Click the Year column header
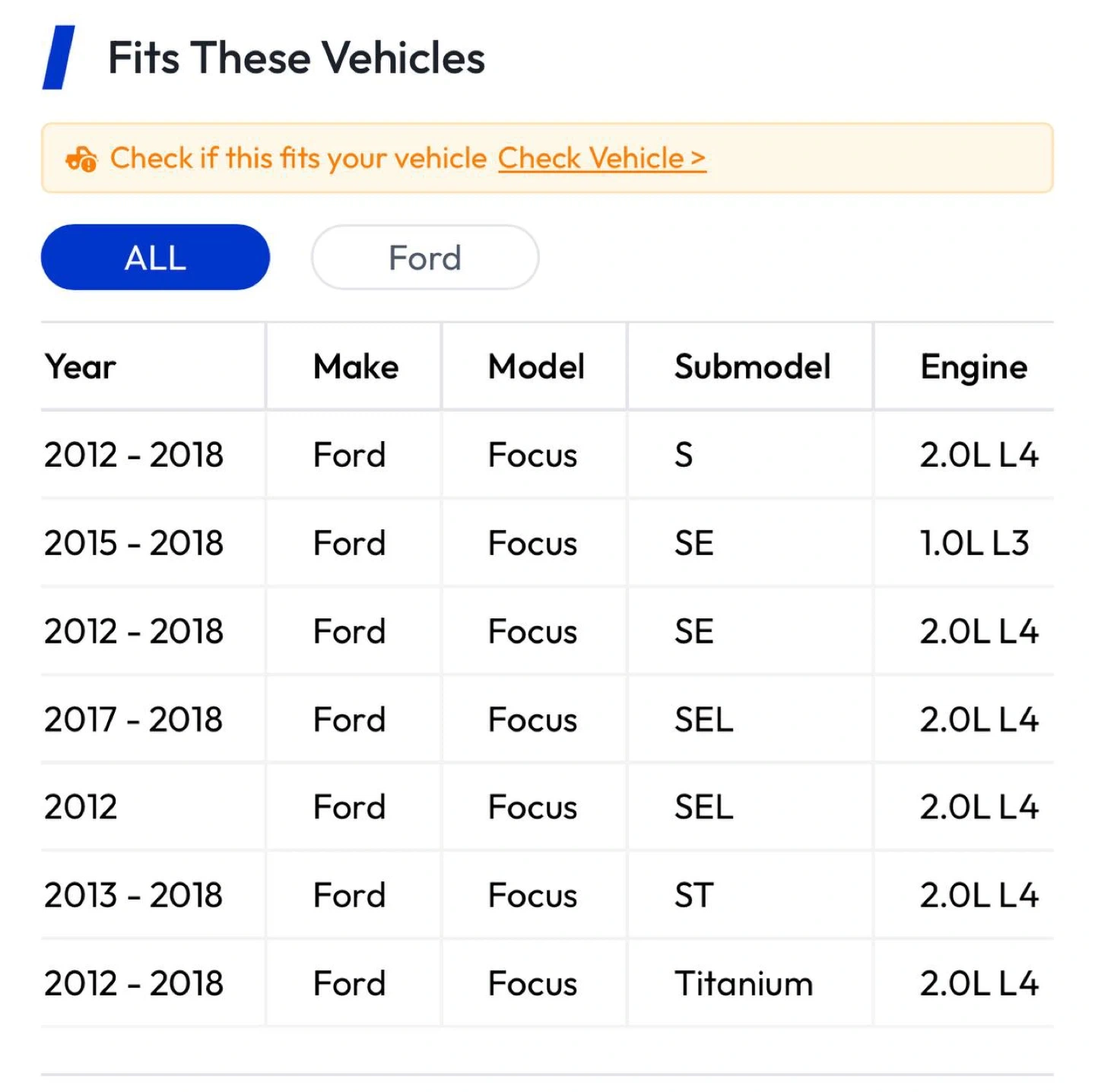The height and width of the screenshot is (1092, 1095). 80,367
